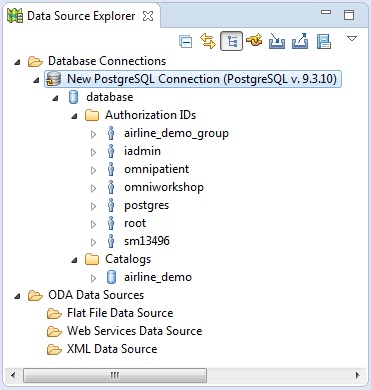Screen dimensions: 371x390
Task: Collapse the New PostgreSQL Connection node
Action: 36,80
